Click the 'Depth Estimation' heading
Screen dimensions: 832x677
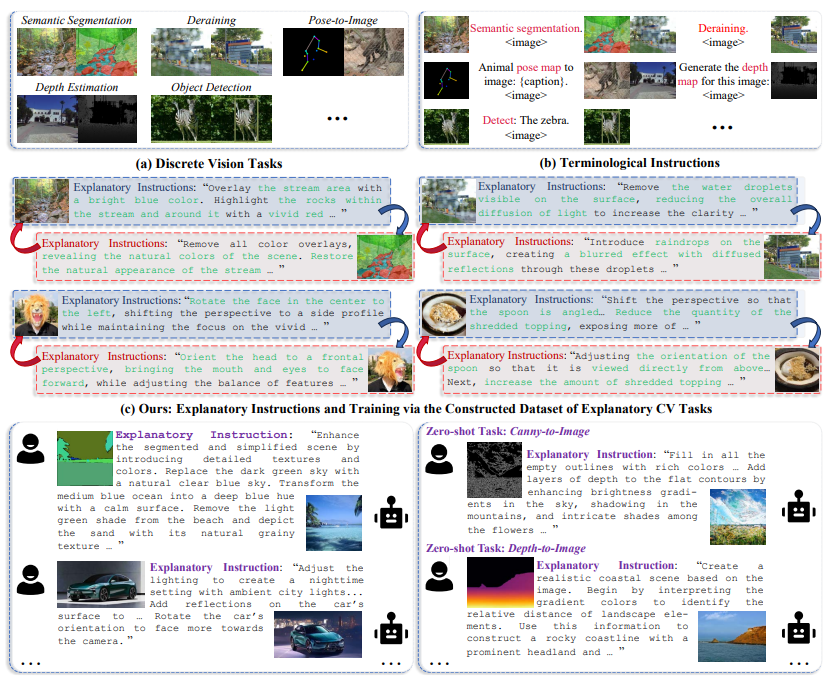click(77, 88)
